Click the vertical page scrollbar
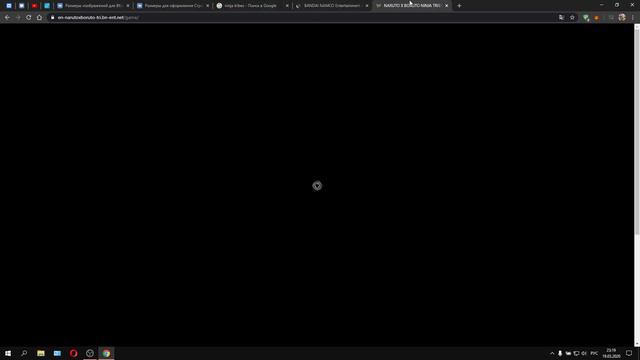This screenshot has width=640, height=360. [x=637, y=131]
